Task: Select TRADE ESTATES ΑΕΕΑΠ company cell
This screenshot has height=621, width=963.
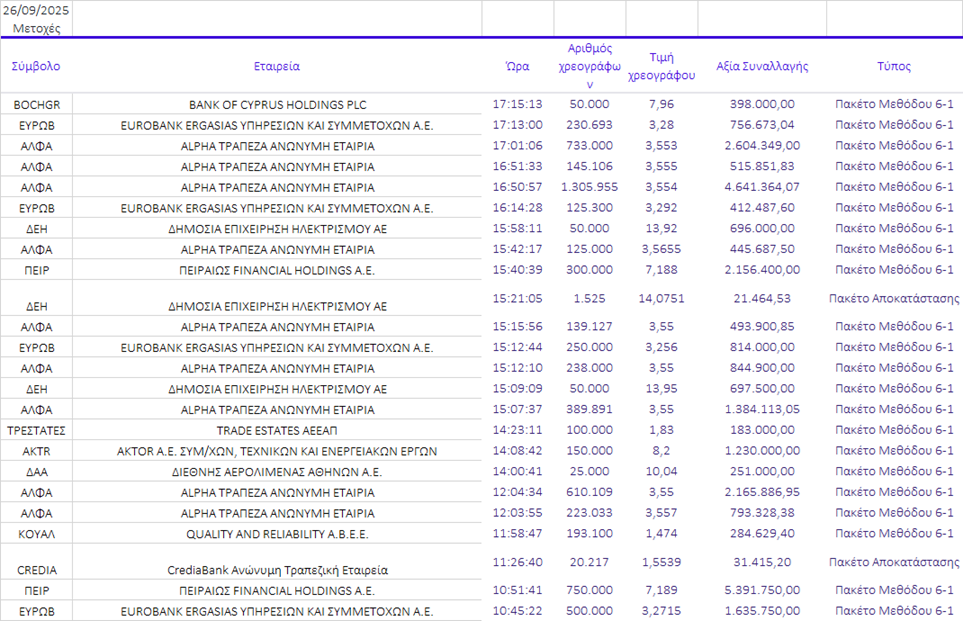Action: (277, 430)
